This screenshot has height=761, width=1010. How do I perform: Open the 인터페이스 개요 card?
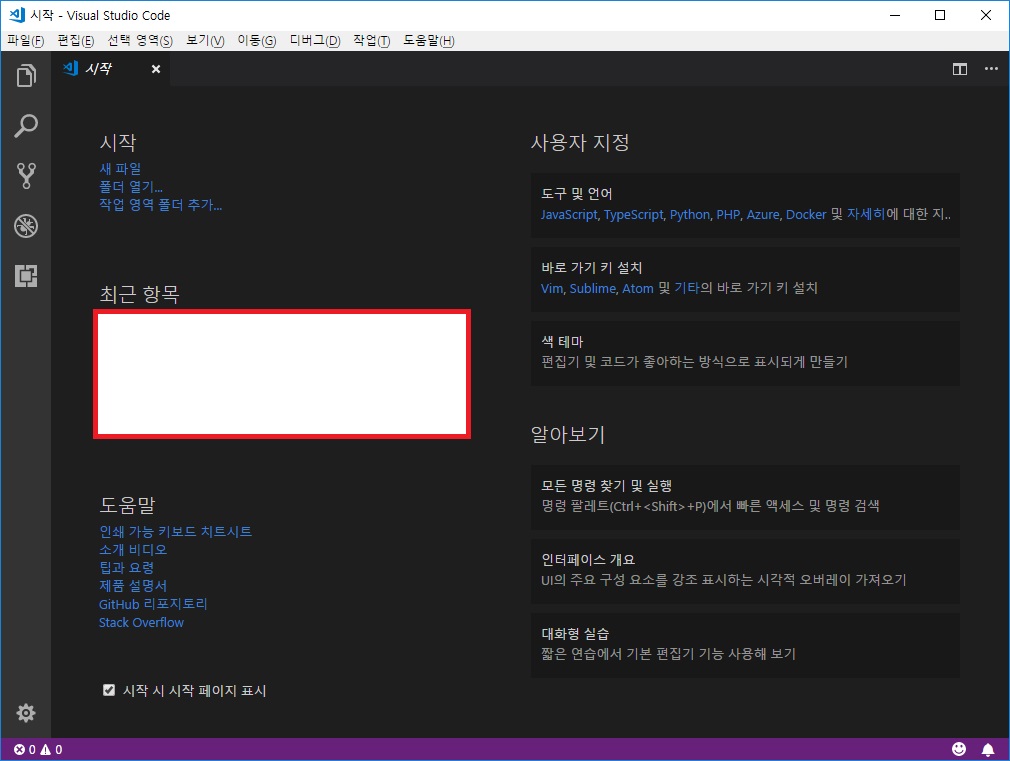(x=745, y=571)
